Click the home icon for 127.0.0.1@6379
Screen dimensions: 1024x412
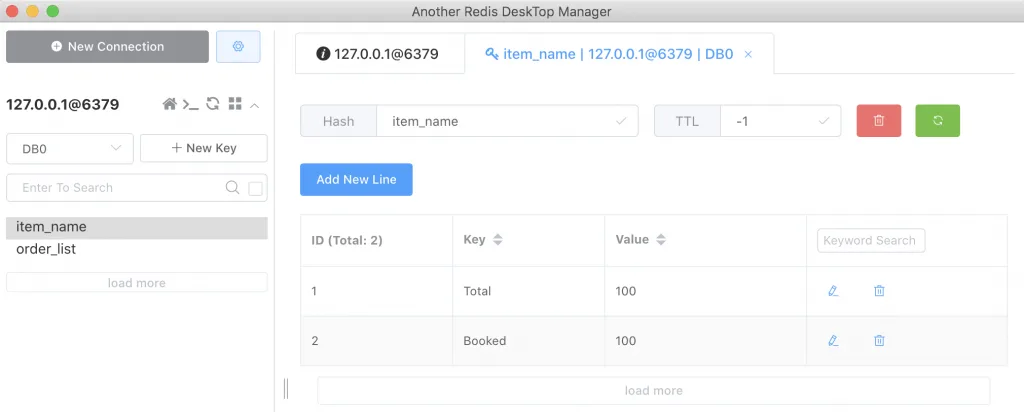[x=170, y=104]
